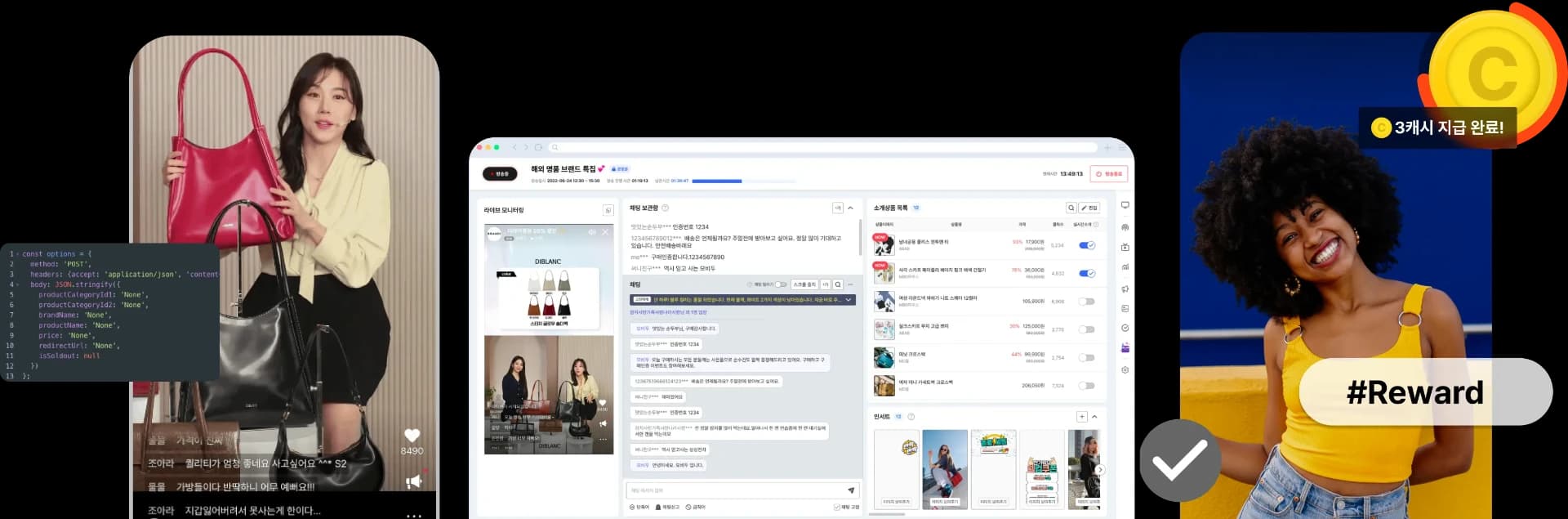Screen dimensions: 1568x519
Task: Click the black 방송중 live status badge
Action: (500, 173)
